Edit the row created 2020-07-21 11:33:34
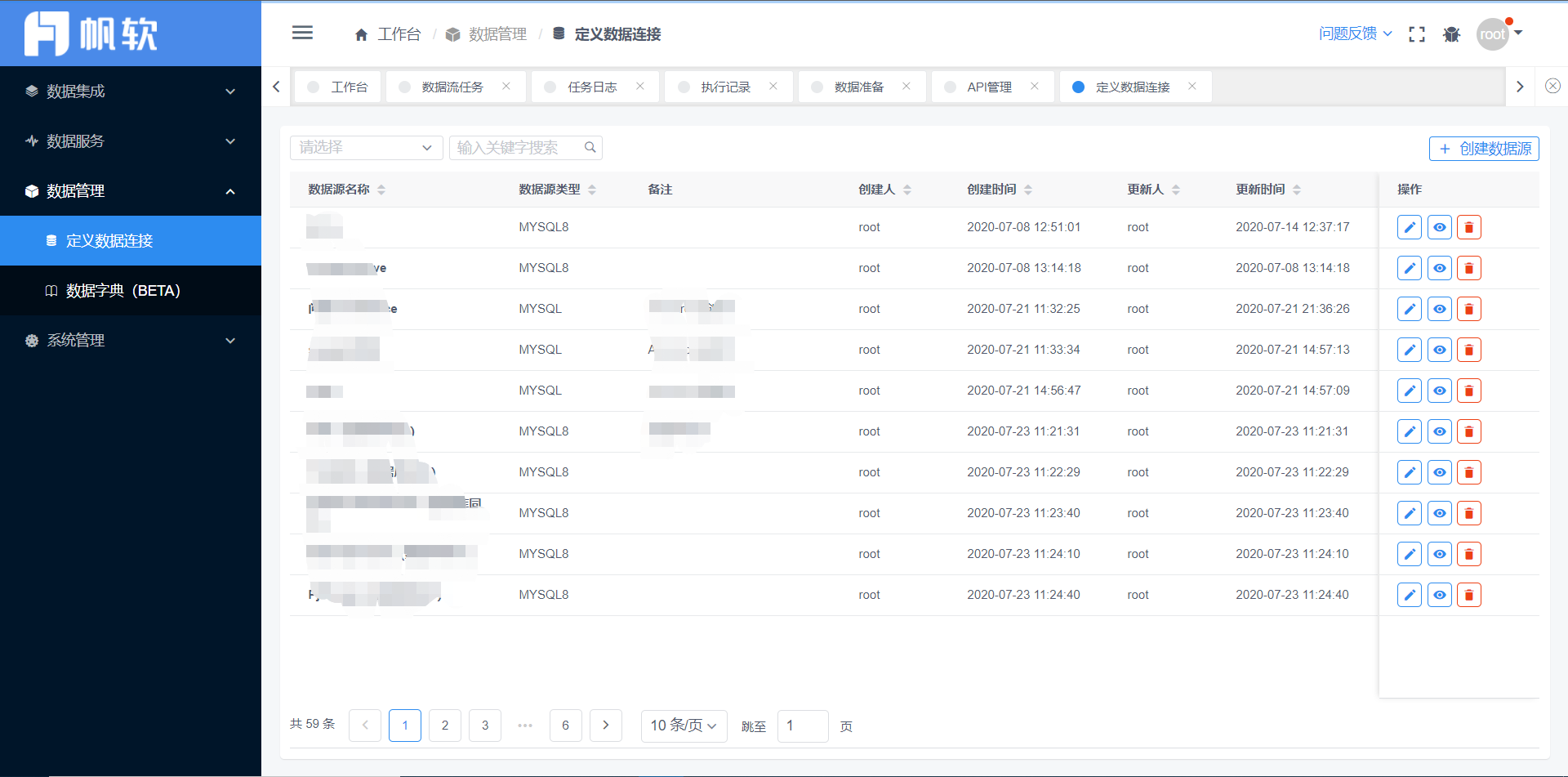The height and width of the screenshot is (777, 1568). (x=1410, y=350)
